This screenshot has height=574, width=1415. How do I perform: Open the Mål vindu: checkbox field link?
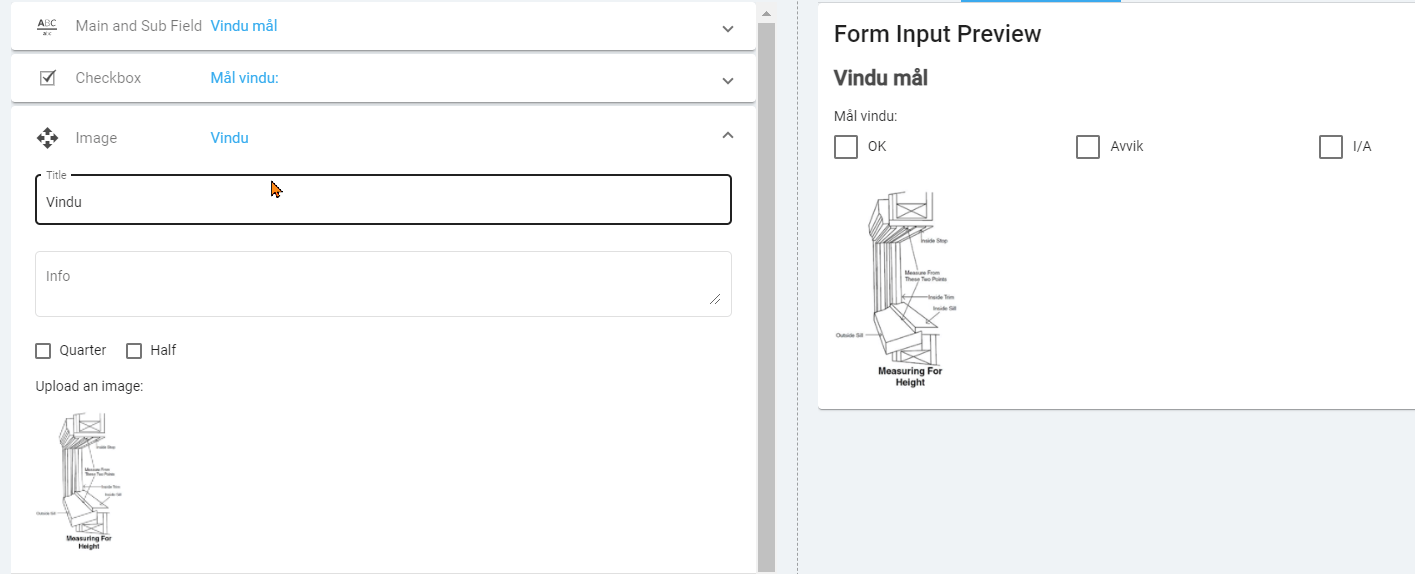[x=244, y=78]
